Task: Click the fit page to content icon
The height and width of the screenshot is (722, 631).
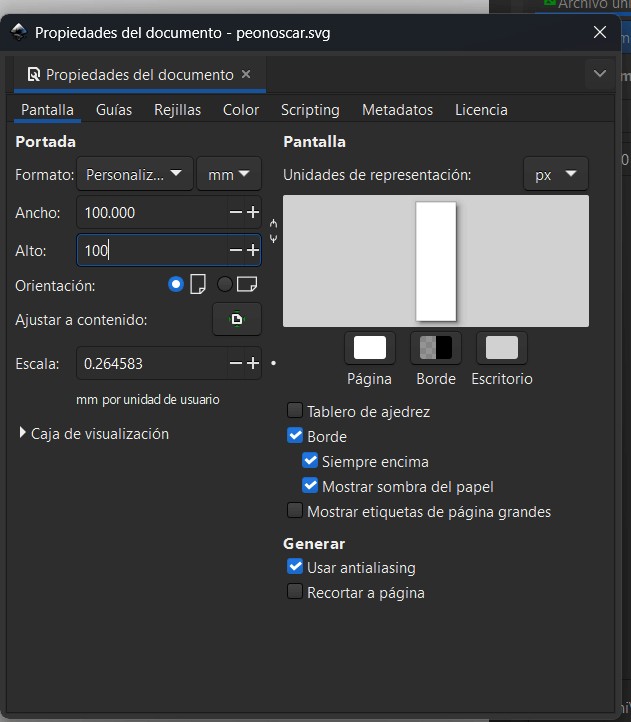Action: click(237, 320)
